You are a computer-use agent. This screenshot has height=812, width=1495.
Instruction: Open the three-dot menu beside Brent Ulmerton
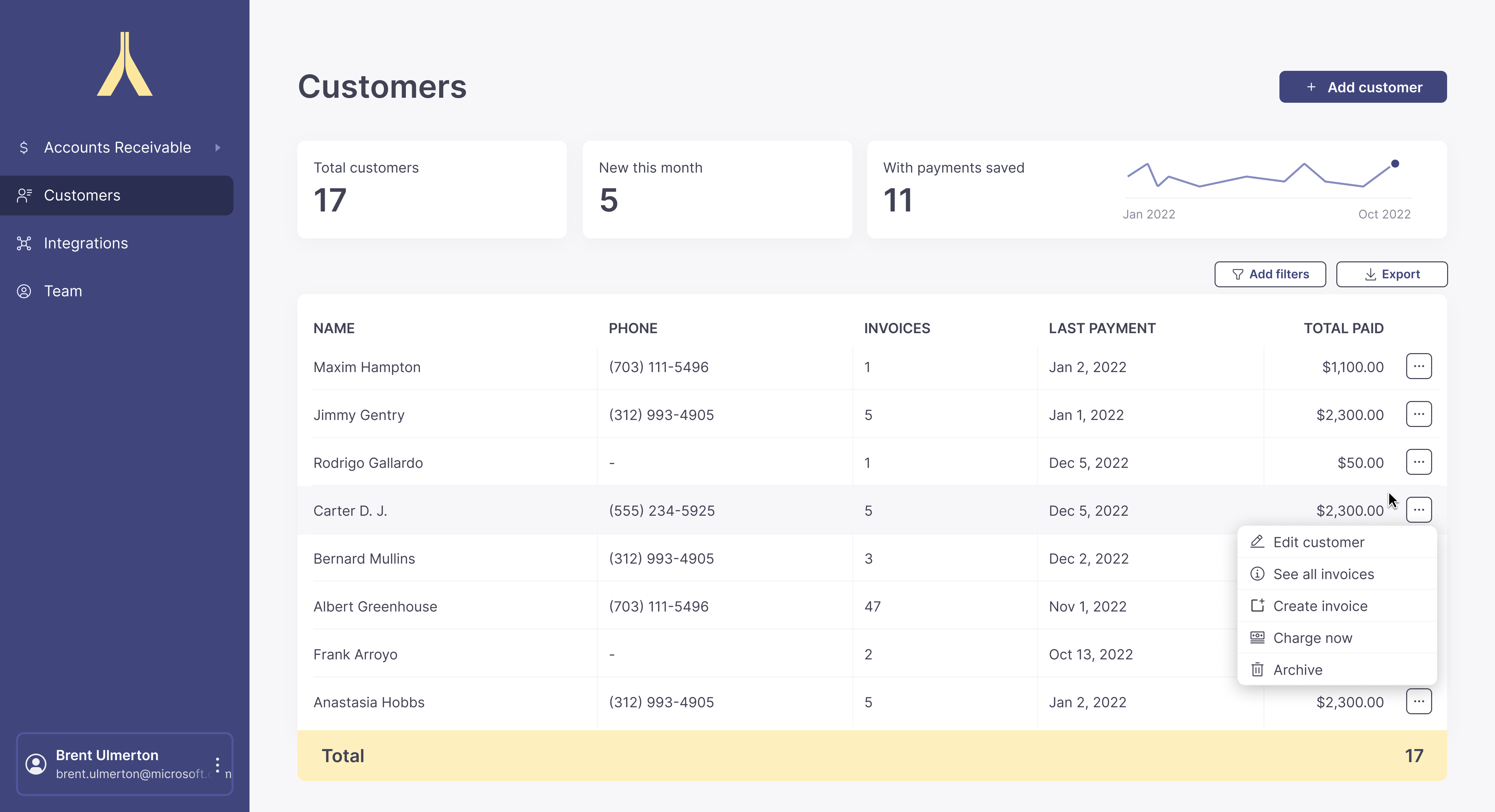(218, 764)
